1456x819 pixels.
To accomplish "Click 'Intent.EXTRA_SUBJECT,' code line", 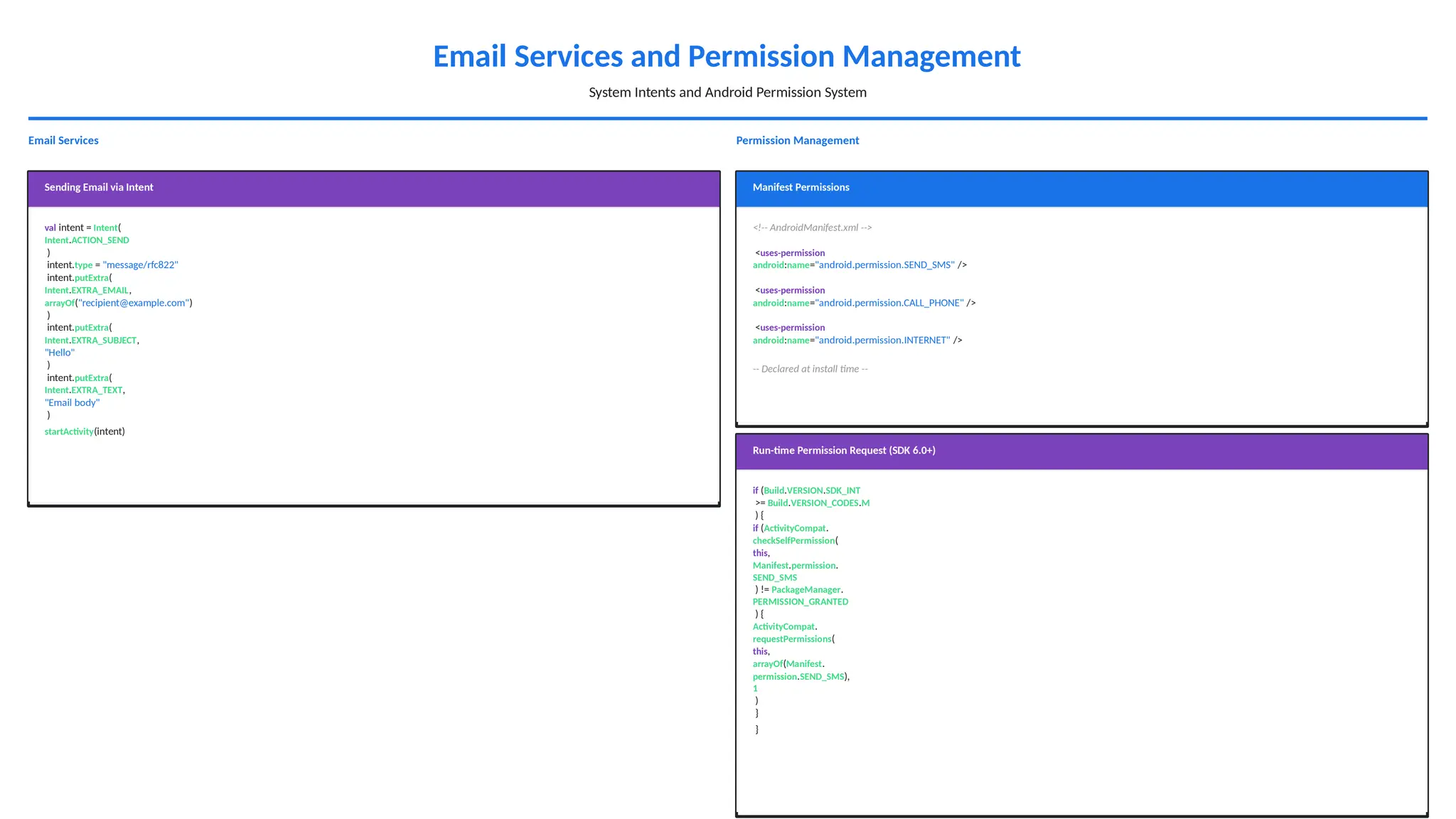I will (92, 340).
